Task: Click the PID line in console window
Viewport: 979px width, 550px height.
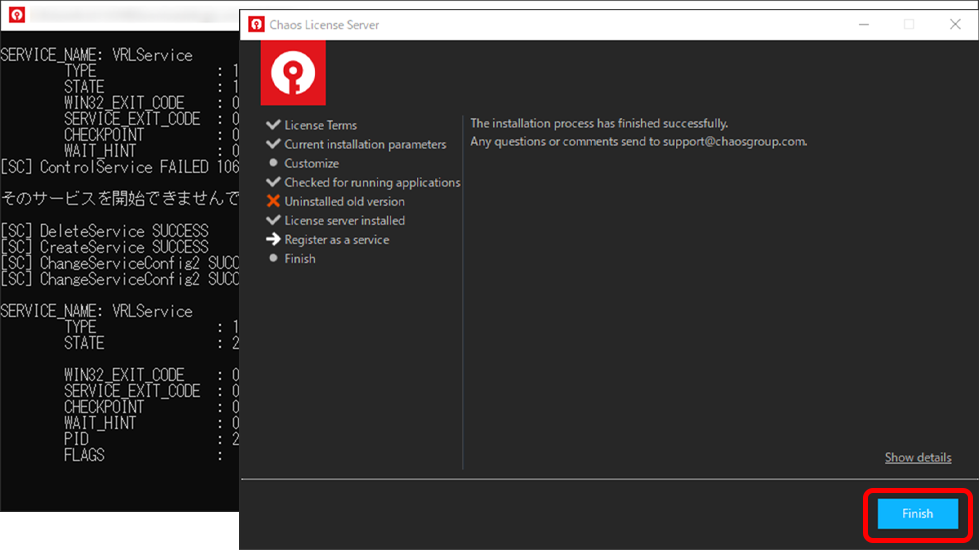Action: [151, 440]
